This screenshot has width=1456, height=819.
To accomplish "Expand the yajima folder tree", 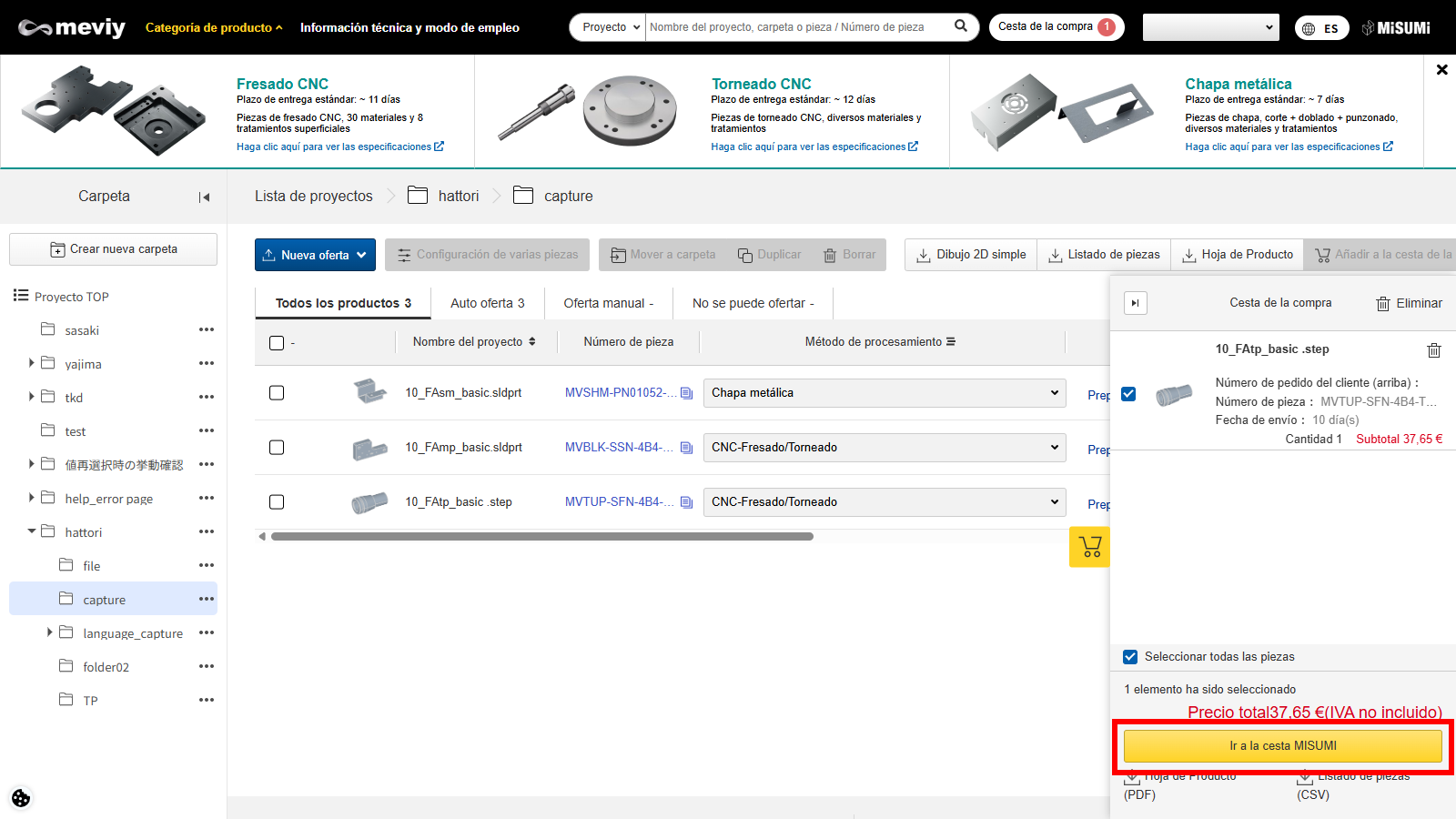I will (x=32, y=363).
